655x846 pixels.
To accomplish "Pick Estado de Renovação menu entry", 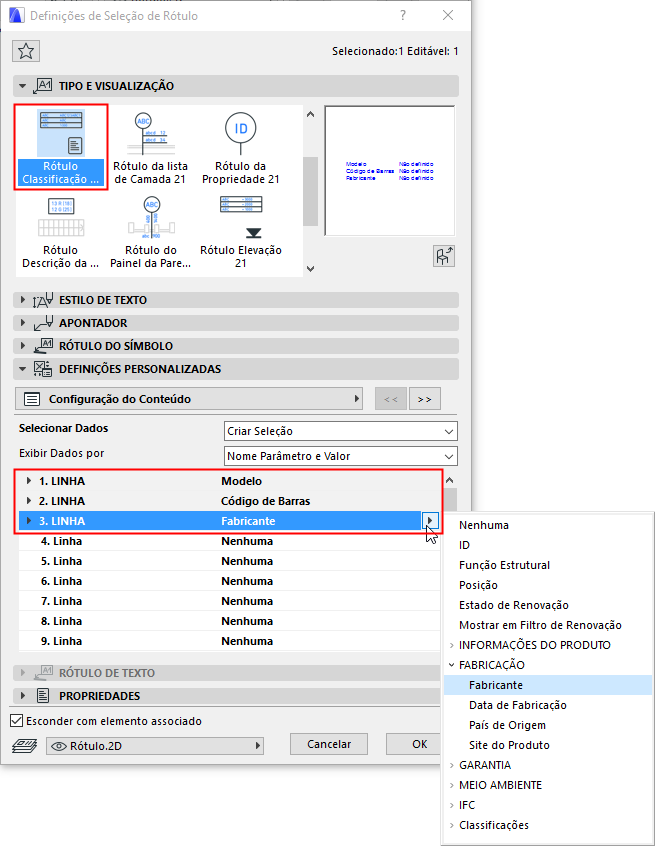I will [x=547, y=605].
